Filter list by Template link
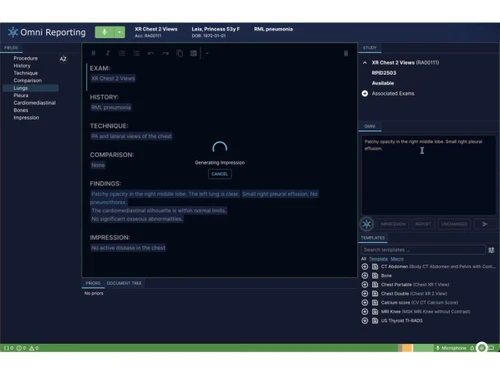Screen dimensions: 500x375 pyautogui.click(x=378, y=259)
